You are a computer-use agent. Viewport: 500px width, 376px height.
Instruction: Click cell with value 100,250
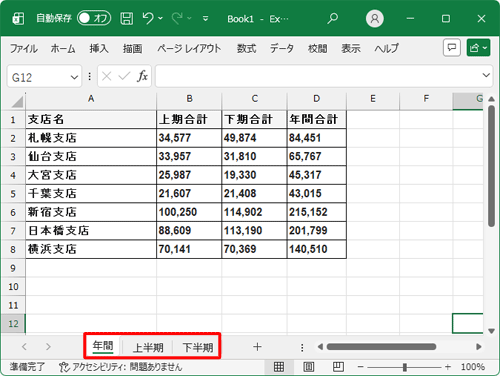click(189, 212)
